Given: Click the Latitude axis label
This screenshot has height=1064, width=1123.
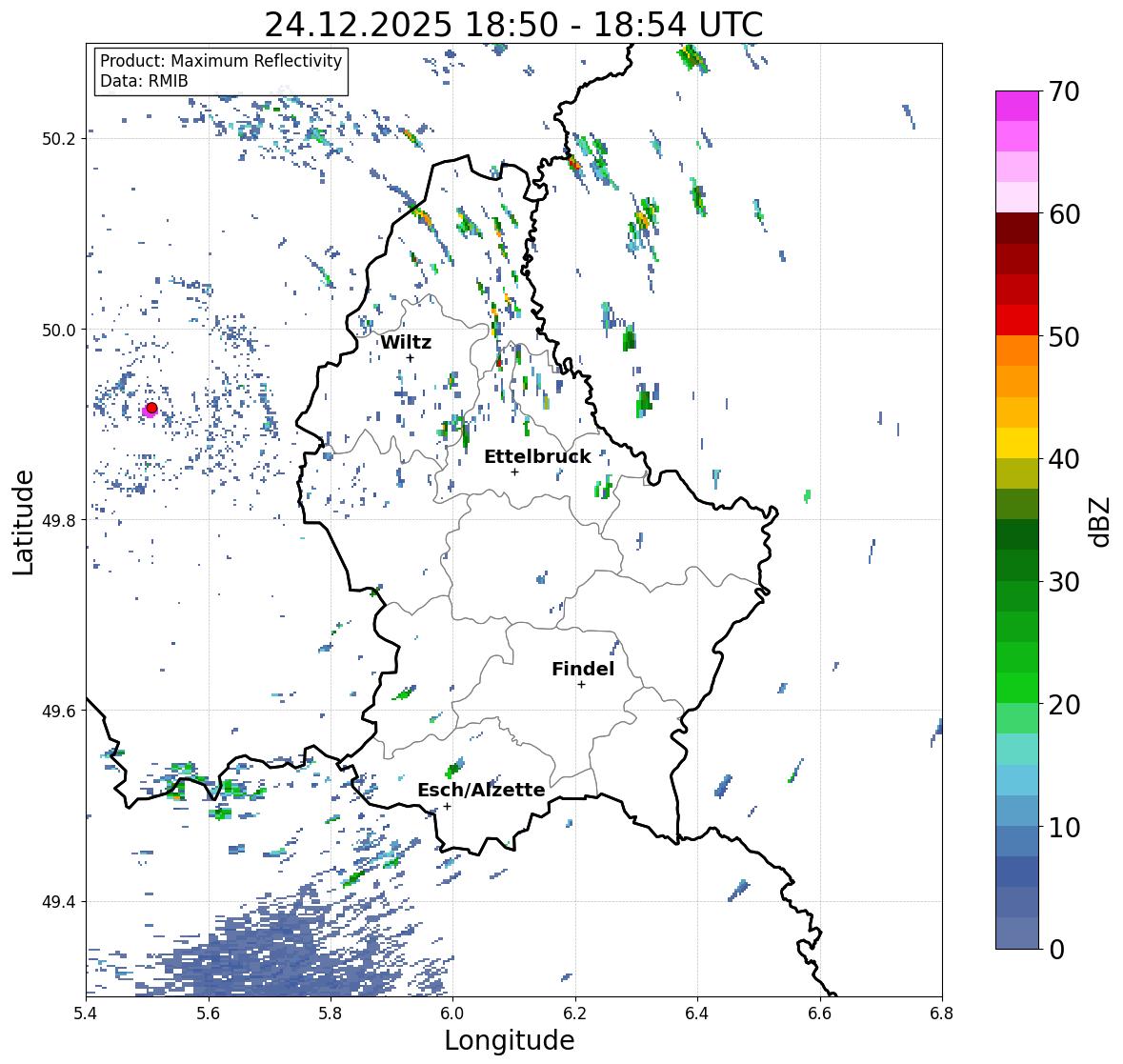Looking at the screenshot, I should [x=23, y=522].
